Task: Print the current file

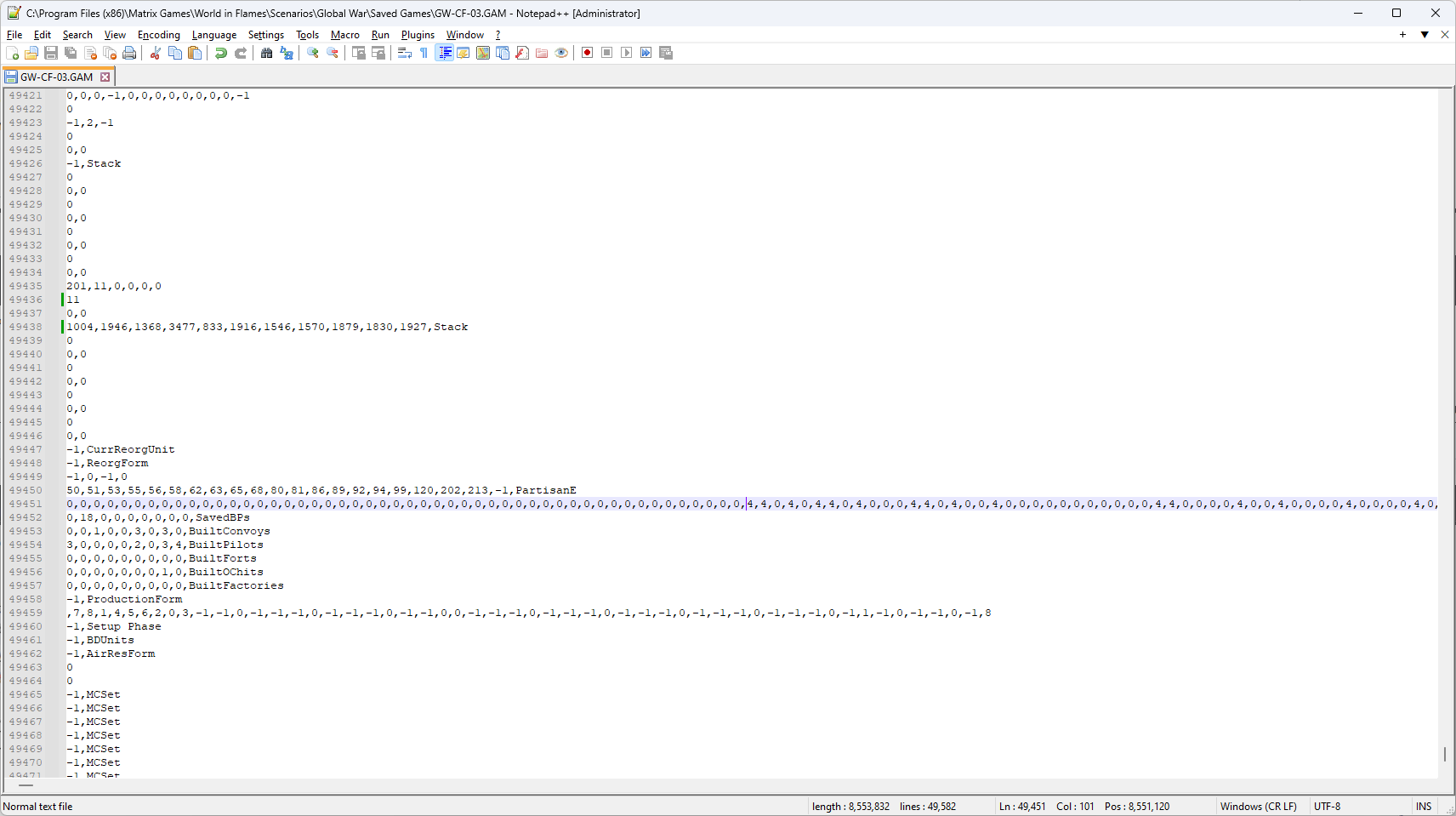Action: [128, 53]
